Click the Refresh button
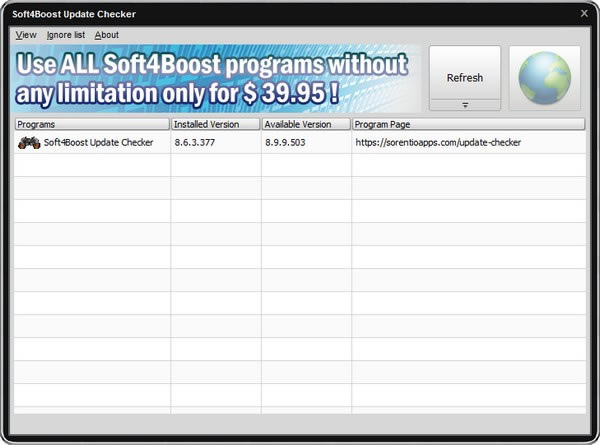The image size is (600, 445). pyautogui.click(x=465, y=73)
